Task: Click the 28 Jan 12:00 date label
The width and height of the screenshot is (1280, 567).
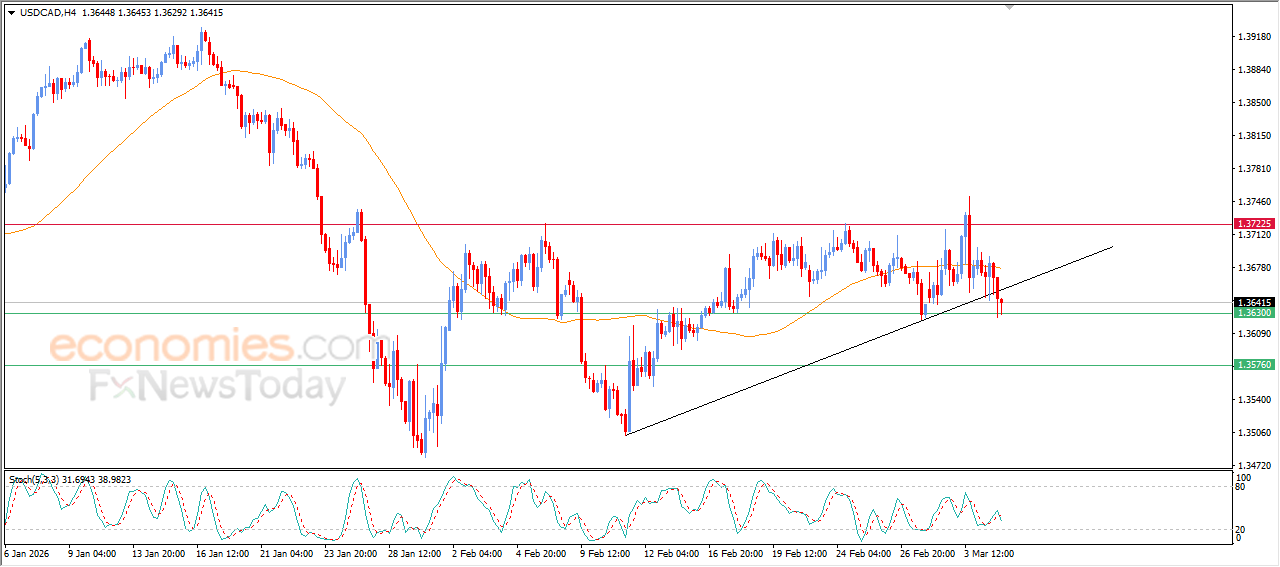Action: [414, 552]
